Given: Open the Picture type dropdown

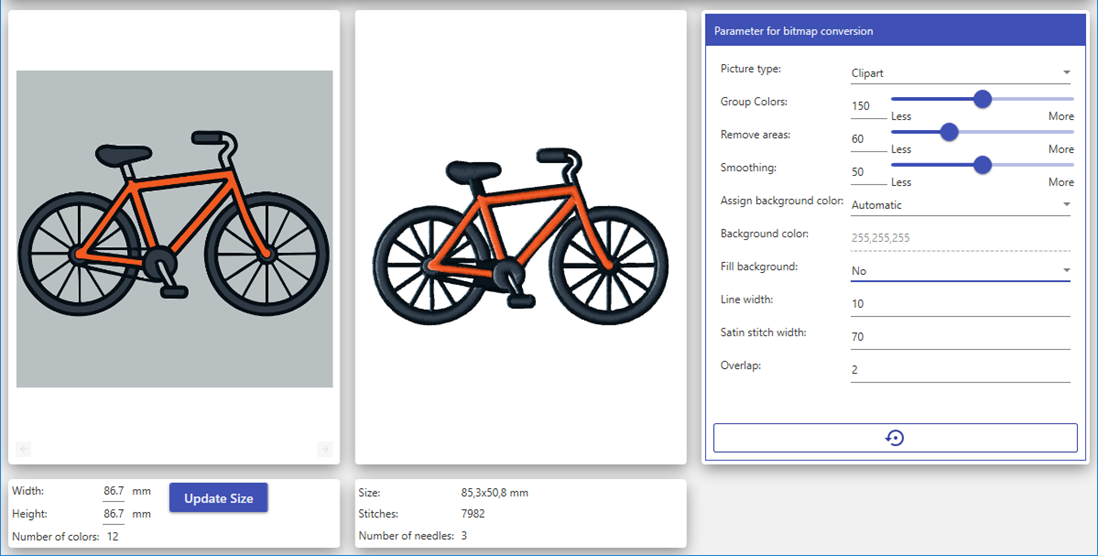Looking at the screenshot, I should [x=960, y=73].
